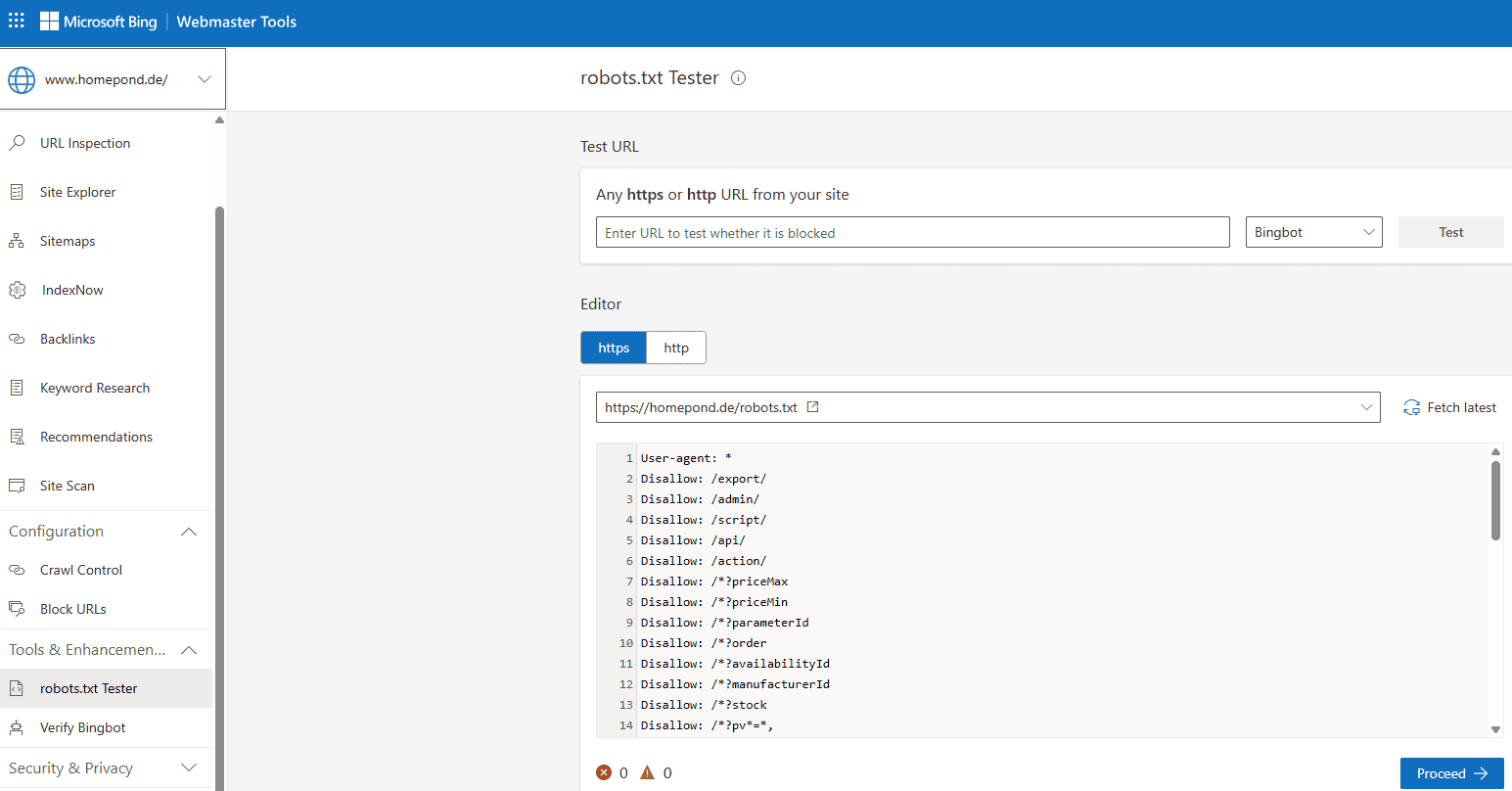
Task: Open URL Inspection from the sidebar
Action: tap(85, 143)
